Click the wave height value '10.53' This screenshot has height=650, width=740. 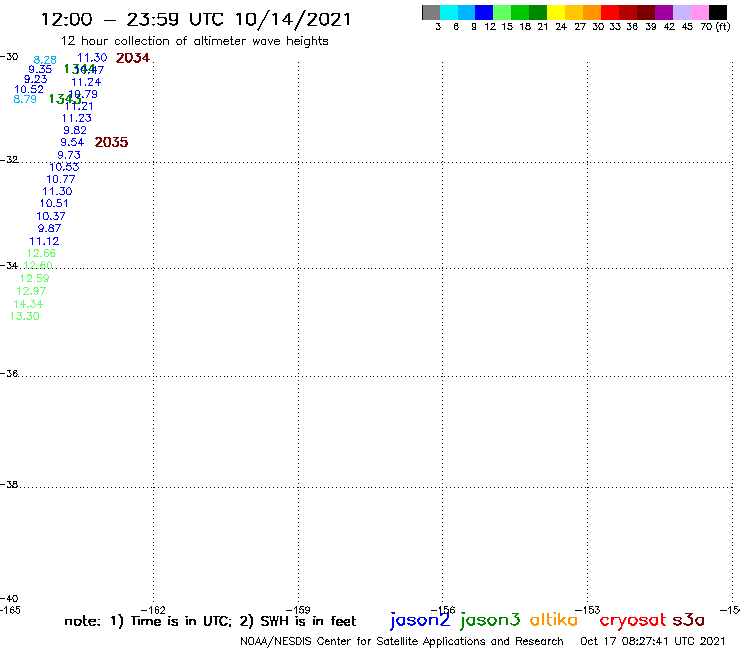[x=64, y=167]
